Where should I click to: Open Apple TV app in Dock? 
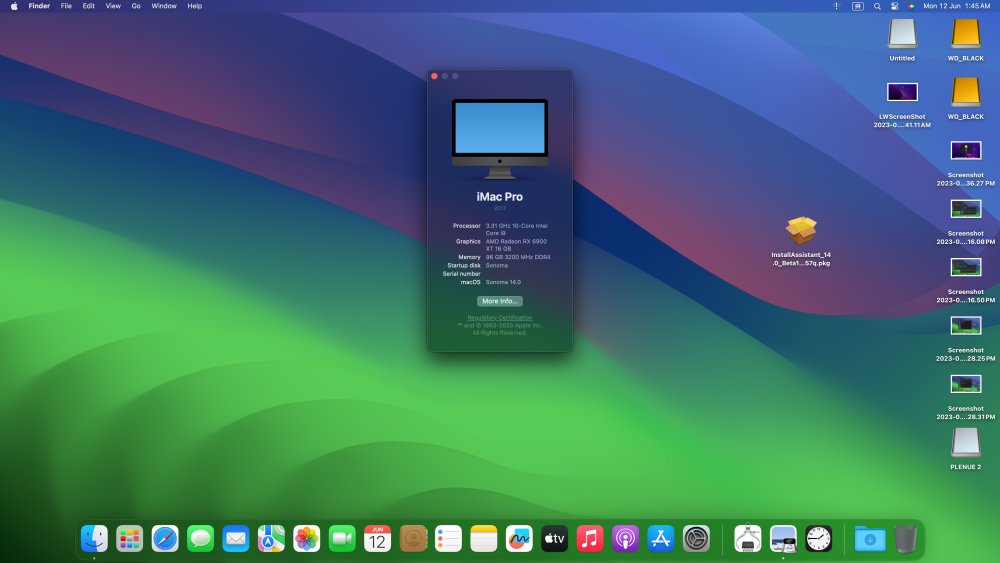(x=555, y=539)
